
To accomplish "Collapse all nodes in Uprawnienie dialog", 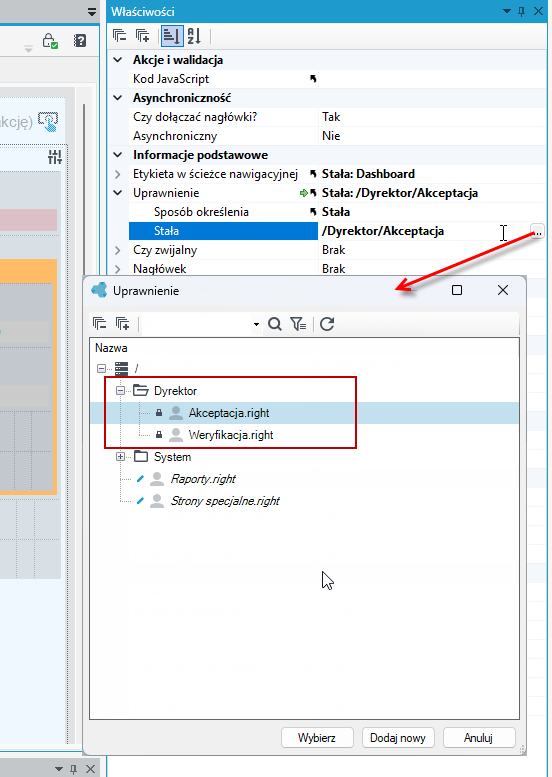I will click(x=100, y=324).
